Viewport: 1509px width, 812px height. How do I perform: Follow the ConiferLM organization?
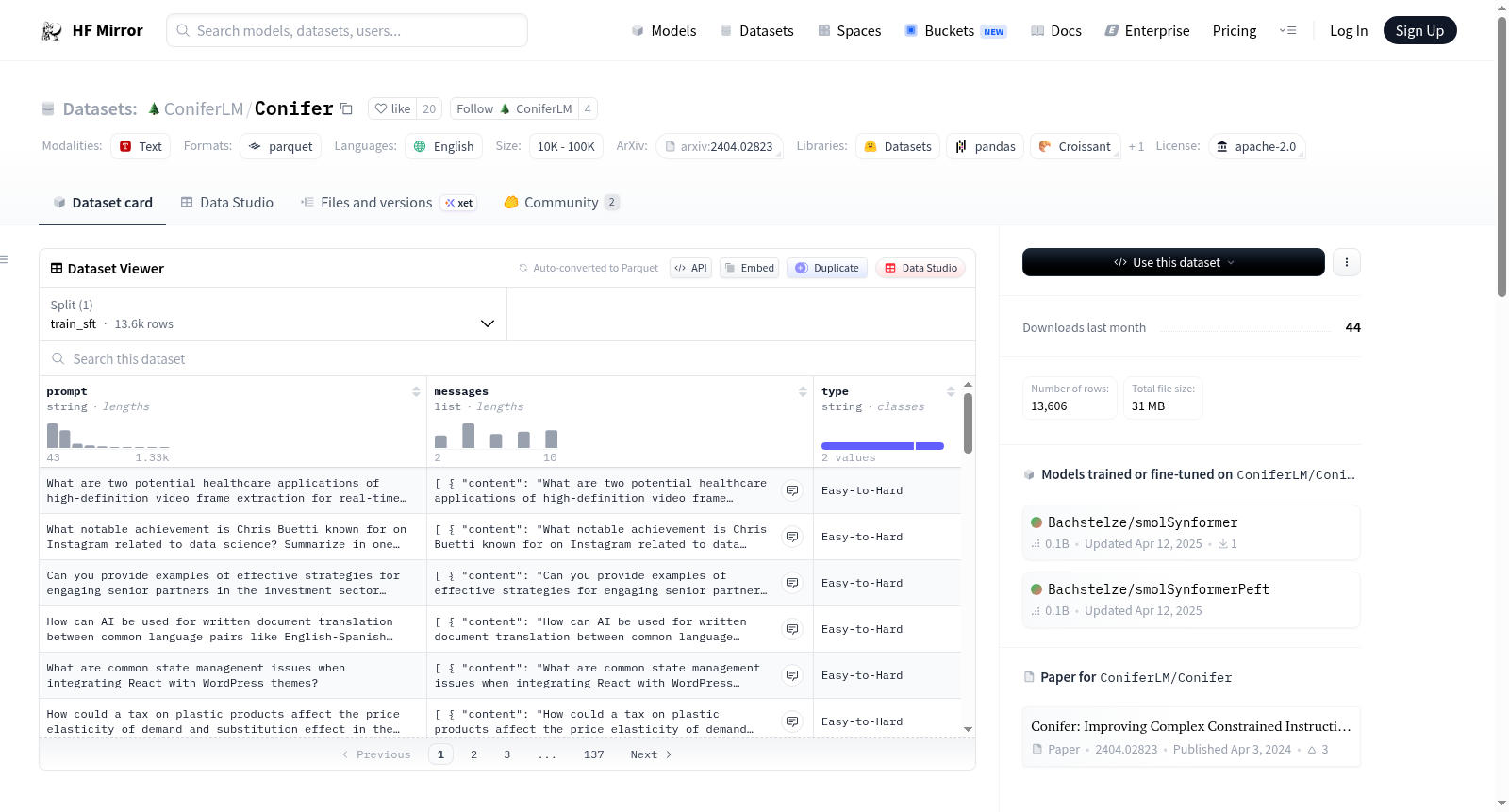[x=514, y=109]
